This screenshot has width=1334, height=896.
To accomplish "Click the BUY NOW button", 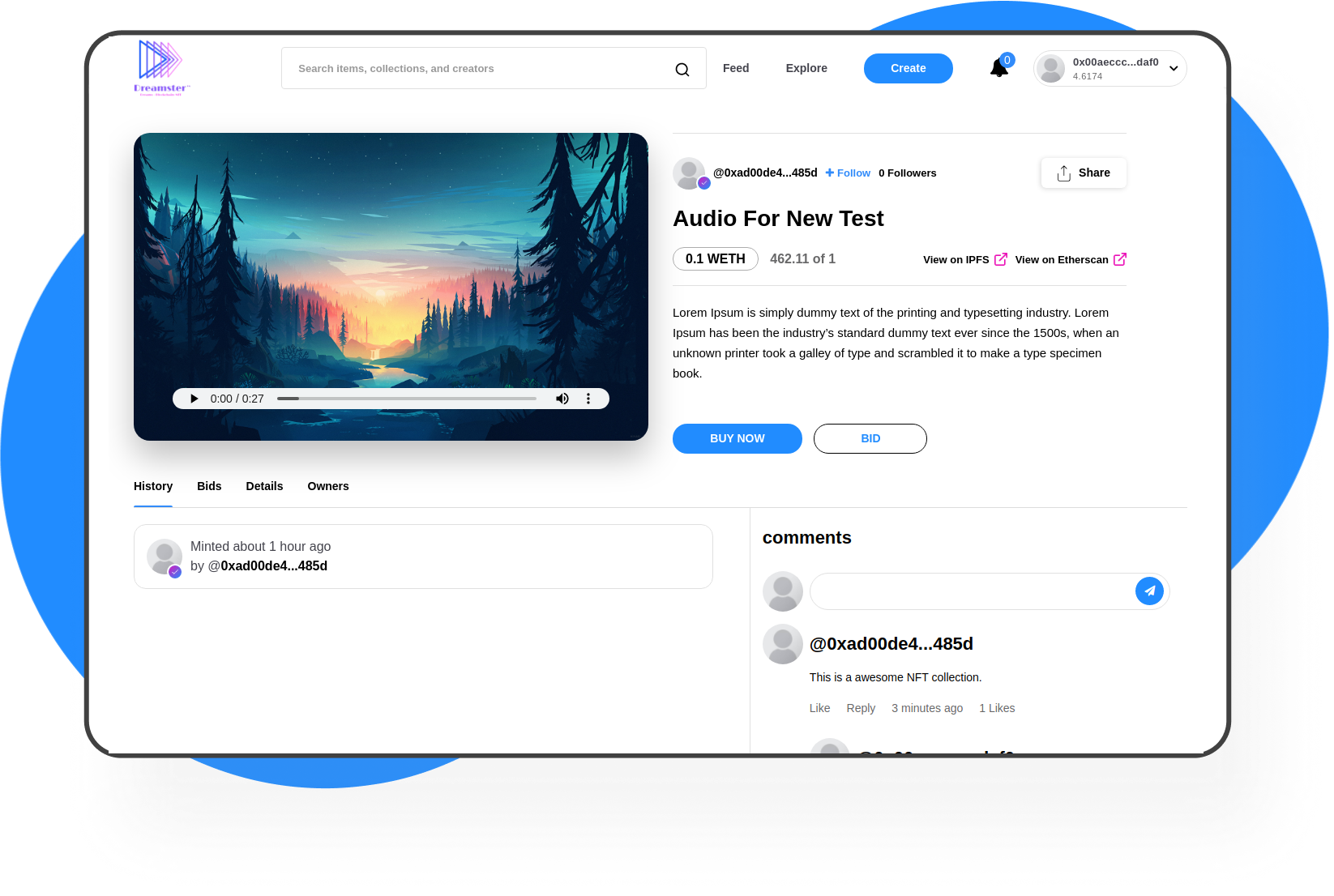I will 738,438.
